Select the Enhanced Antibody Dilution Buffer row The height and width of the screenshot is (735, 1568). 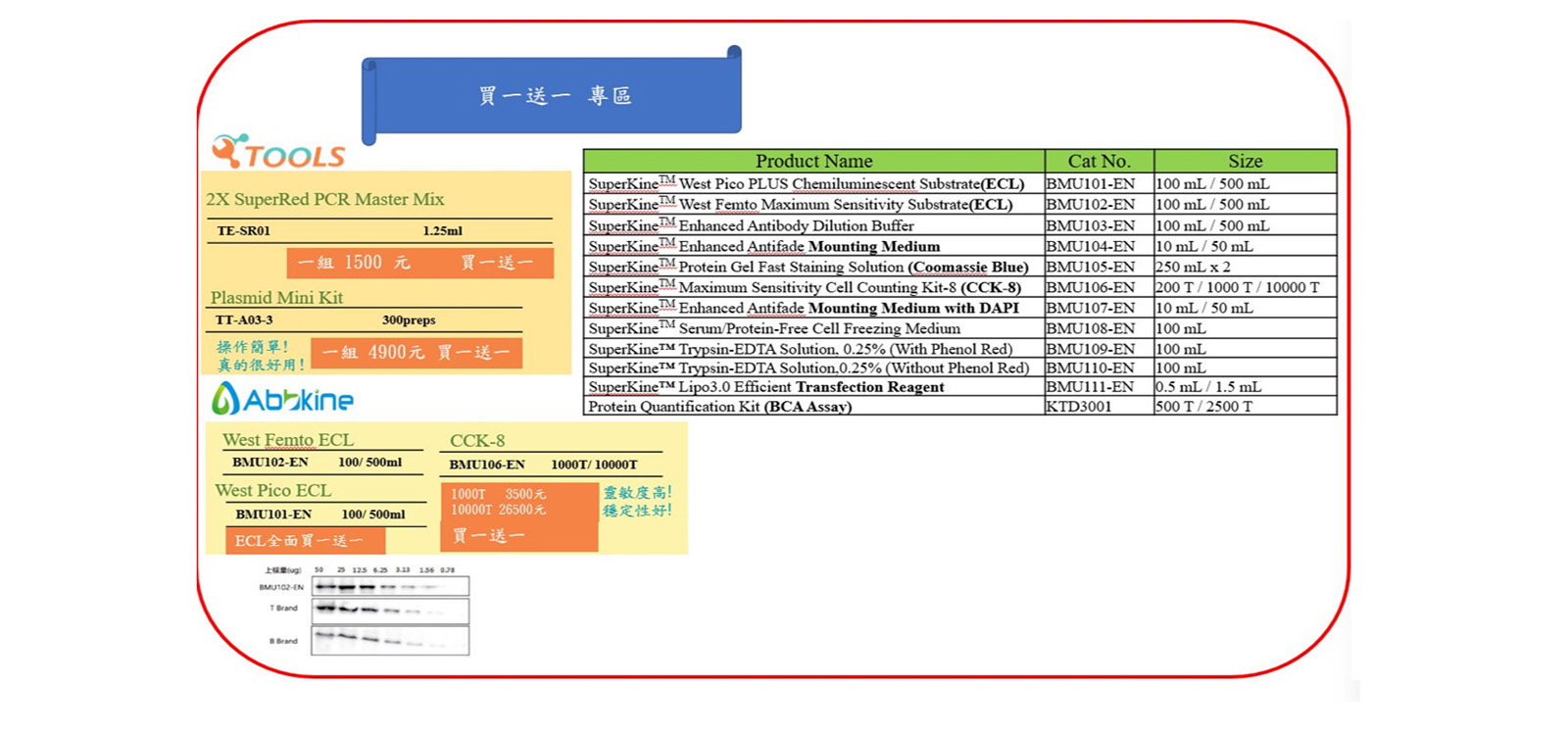[x=960, y=225]
